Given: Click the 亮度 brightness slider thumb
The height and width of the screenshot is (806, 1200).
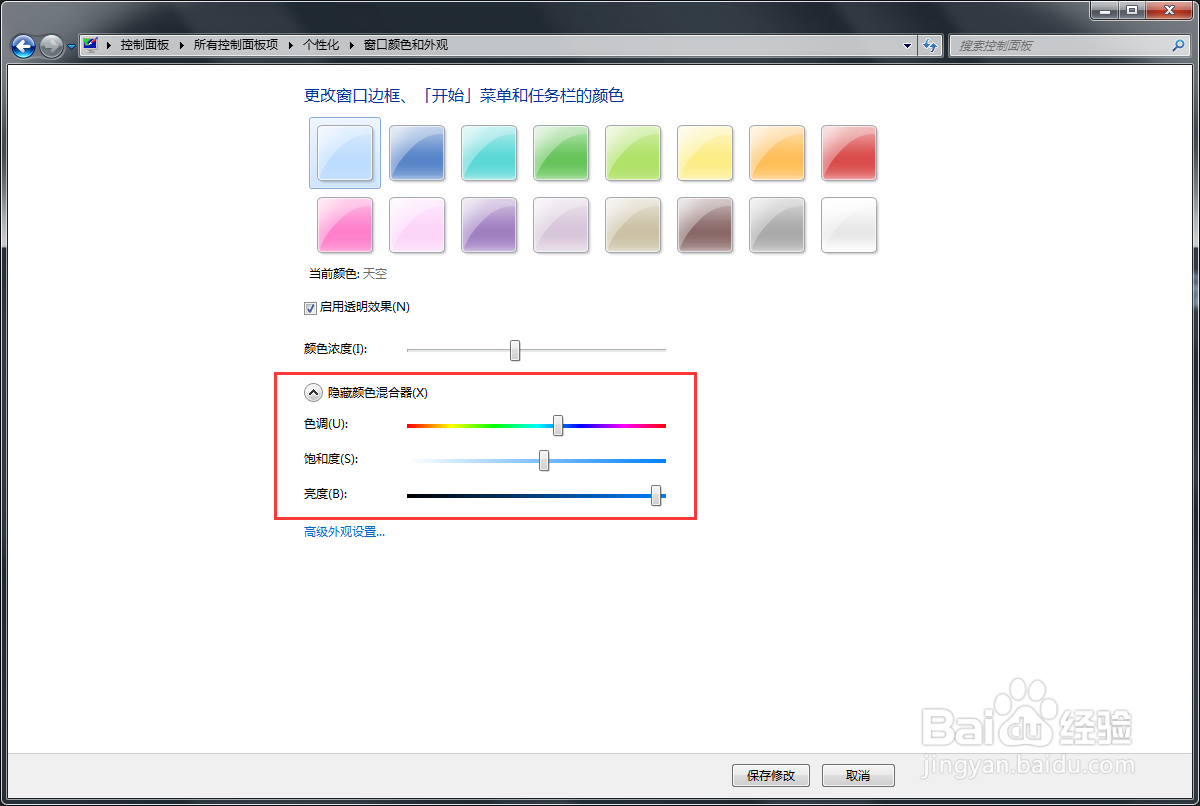Looking at the screenshot, I should click(x=656, y=495).
